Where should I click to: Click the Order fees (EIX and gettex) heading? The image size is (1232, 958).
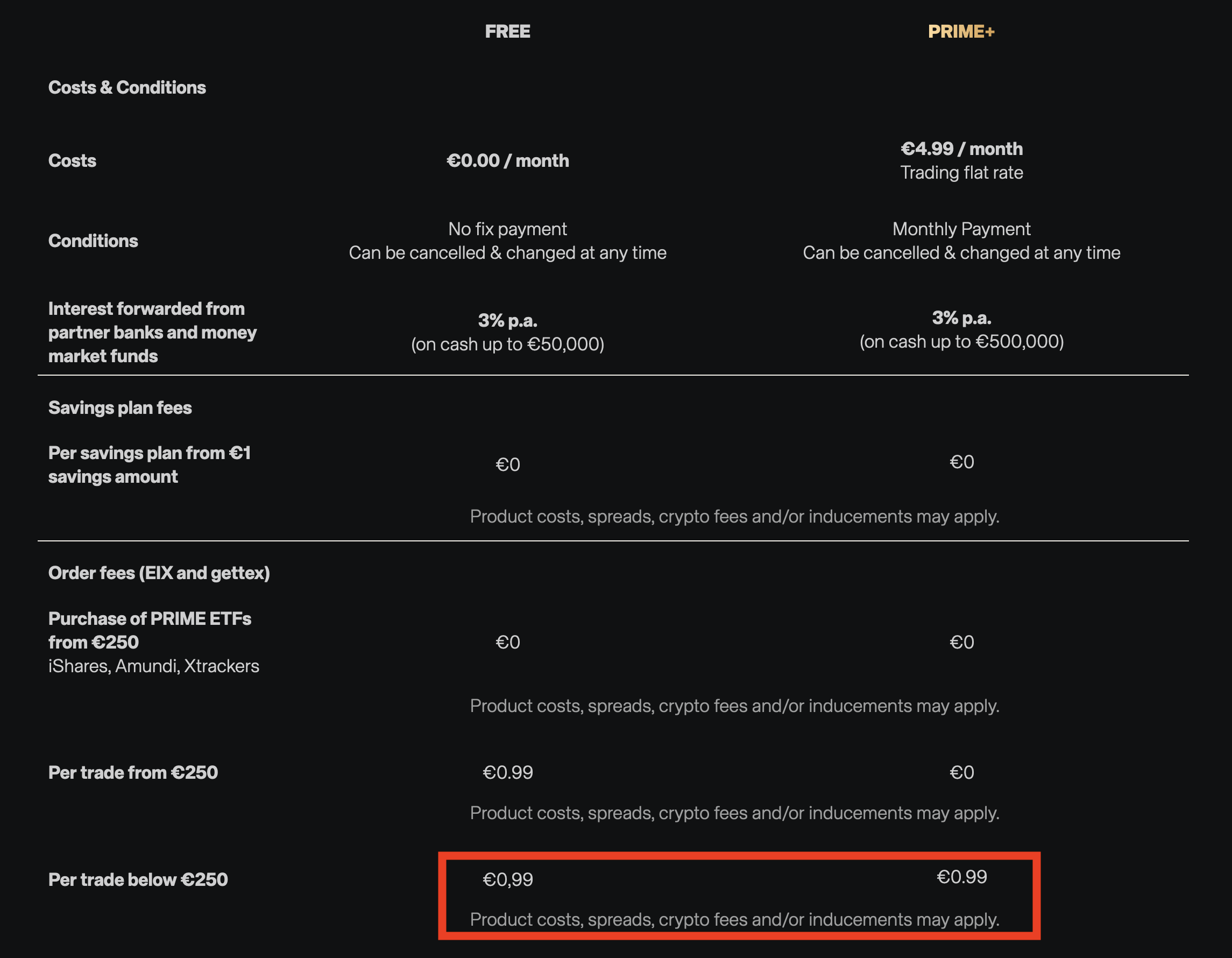click(x=159, y=573)
